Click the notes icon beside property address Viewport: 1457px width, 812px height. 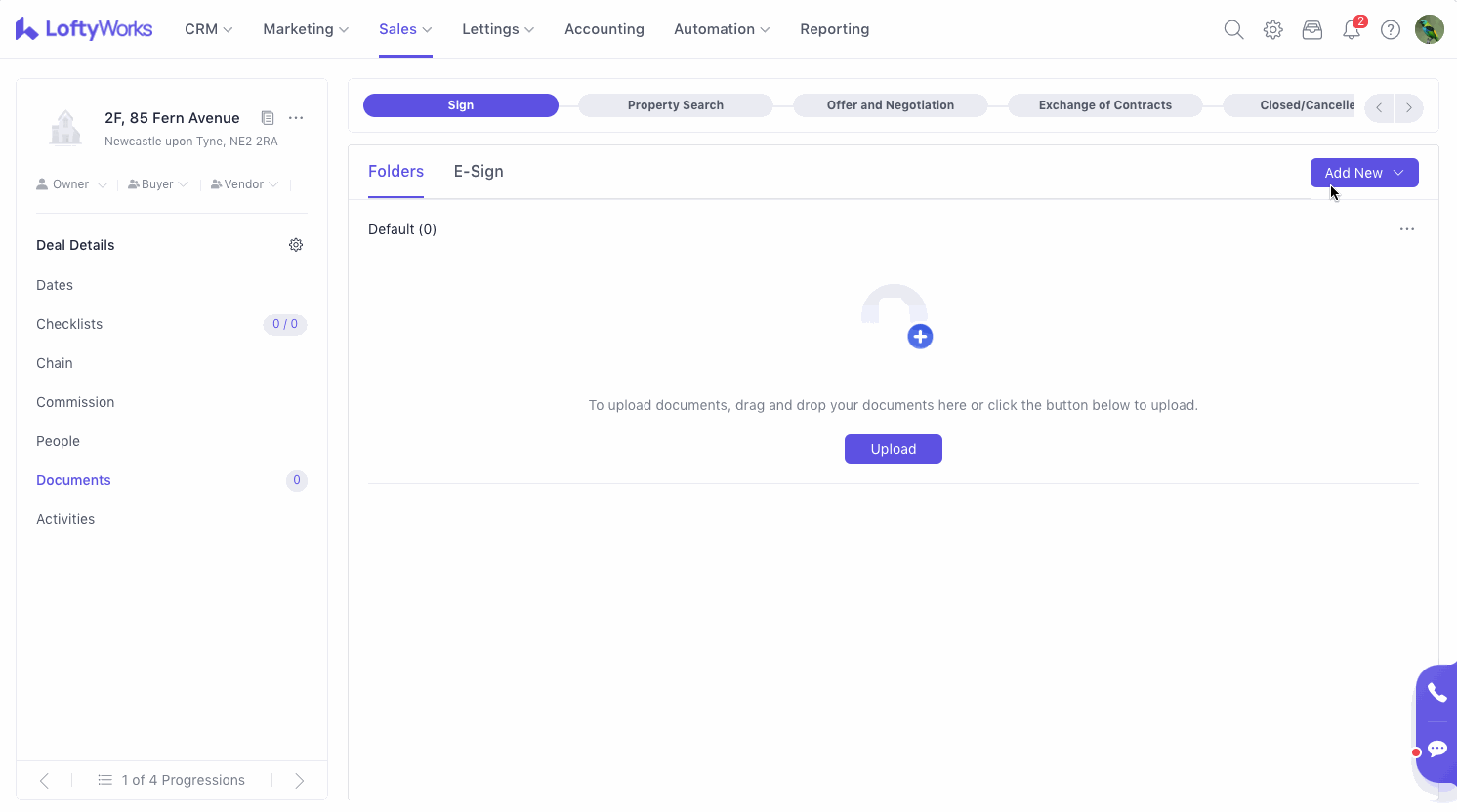(x=268, y=118)
